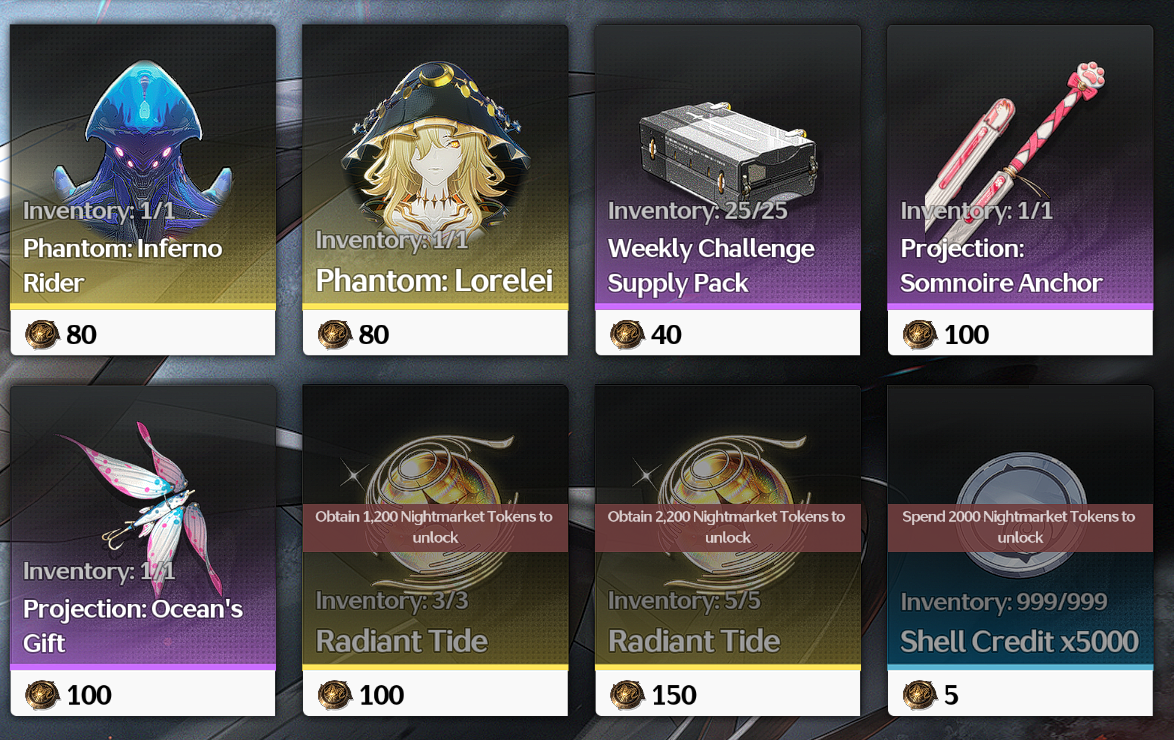Click the token coin icon beside price 5
Screen dimensions: 1174x740
click(919, 695)
